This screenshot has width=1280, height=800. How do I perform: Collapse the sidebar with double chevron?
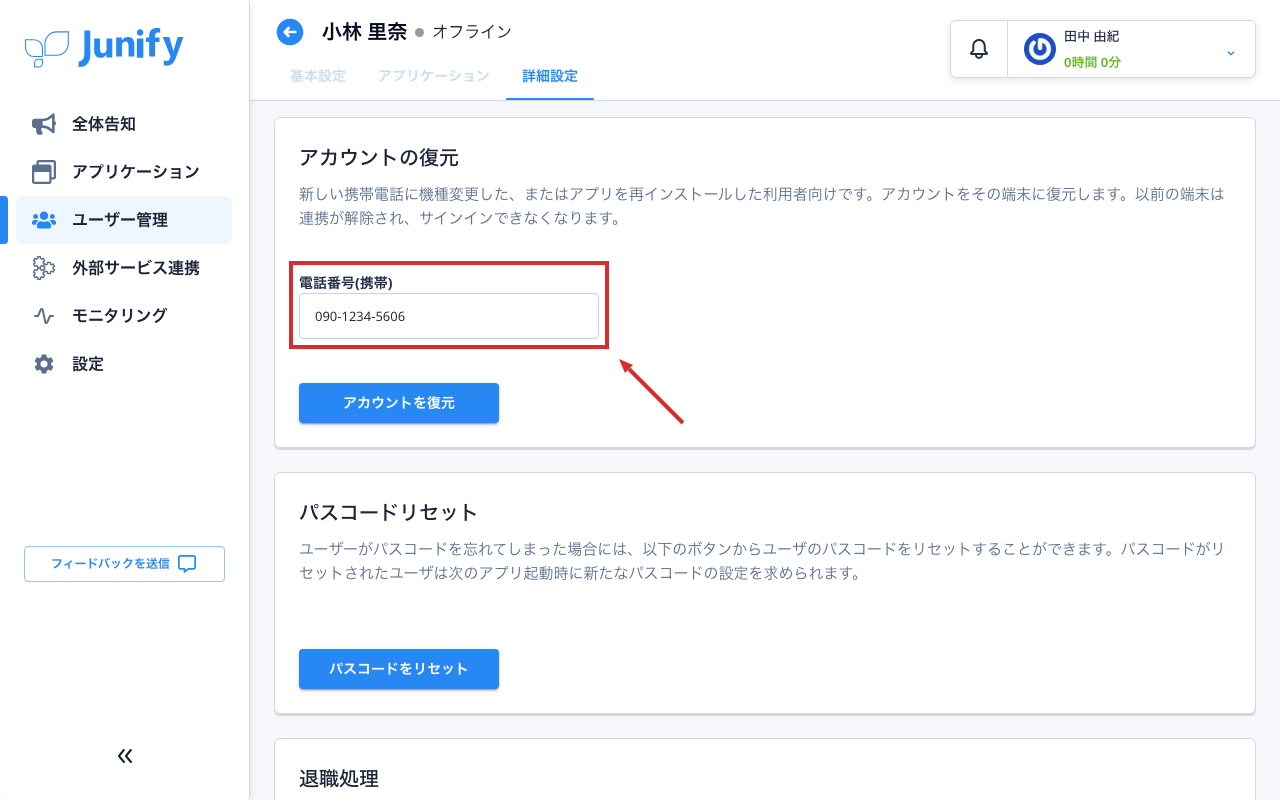click(125, 756)
